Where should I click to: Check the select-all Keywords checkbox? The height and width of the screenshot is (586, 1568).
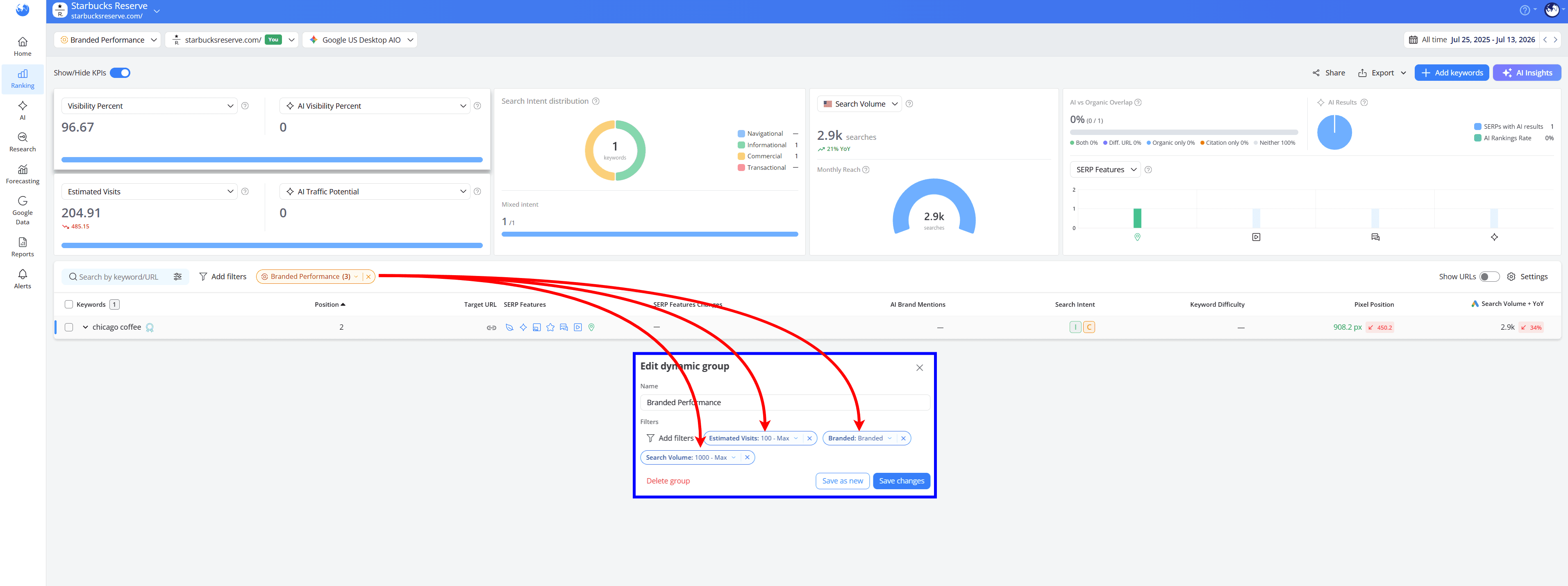coord(69,305)
